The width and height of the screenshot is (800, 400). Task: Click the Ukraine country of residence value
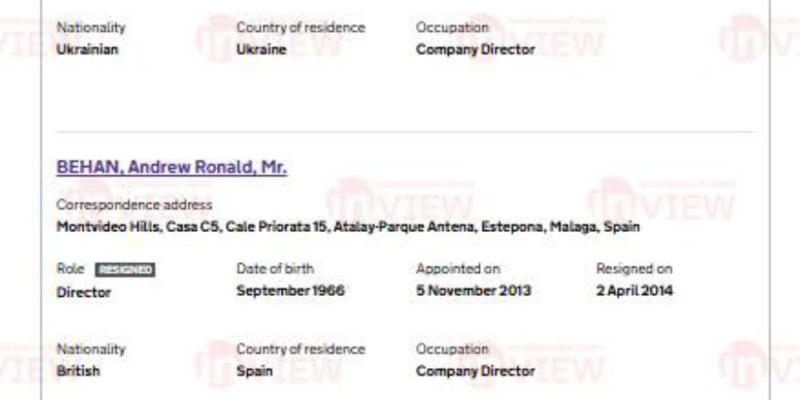(x=262, y=49)
